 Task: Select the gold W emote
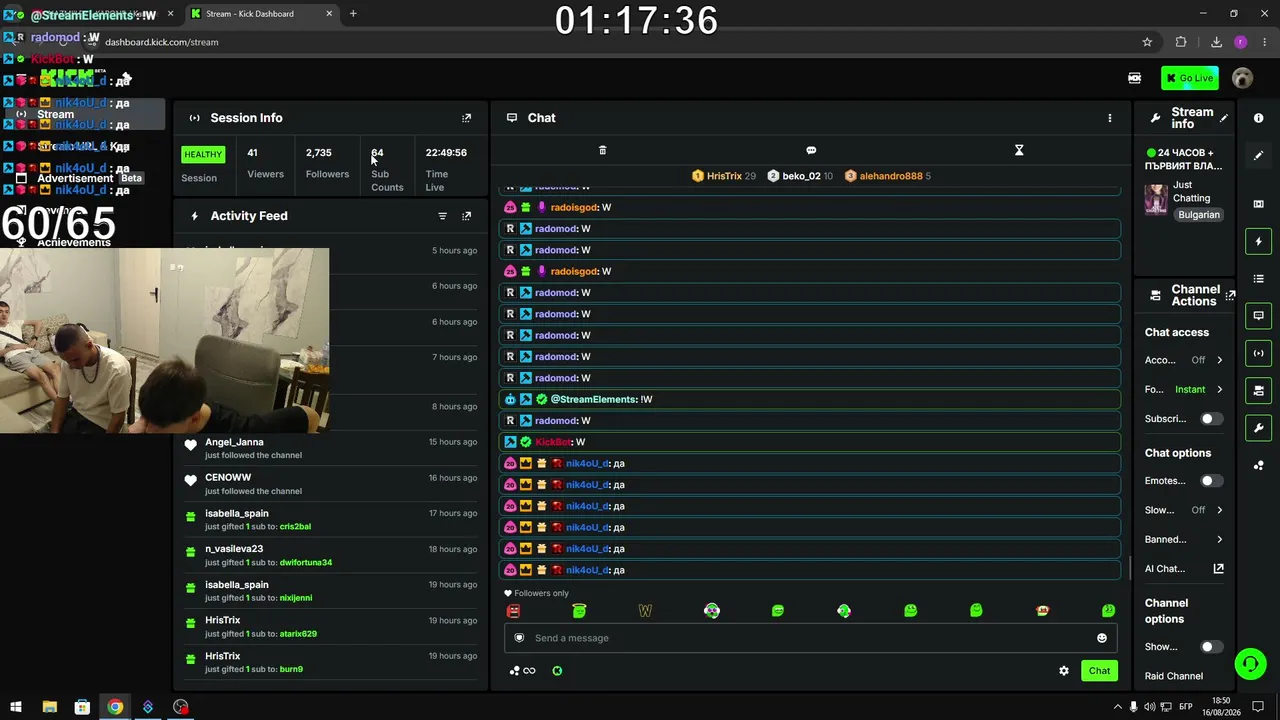[x=645, y=610]
